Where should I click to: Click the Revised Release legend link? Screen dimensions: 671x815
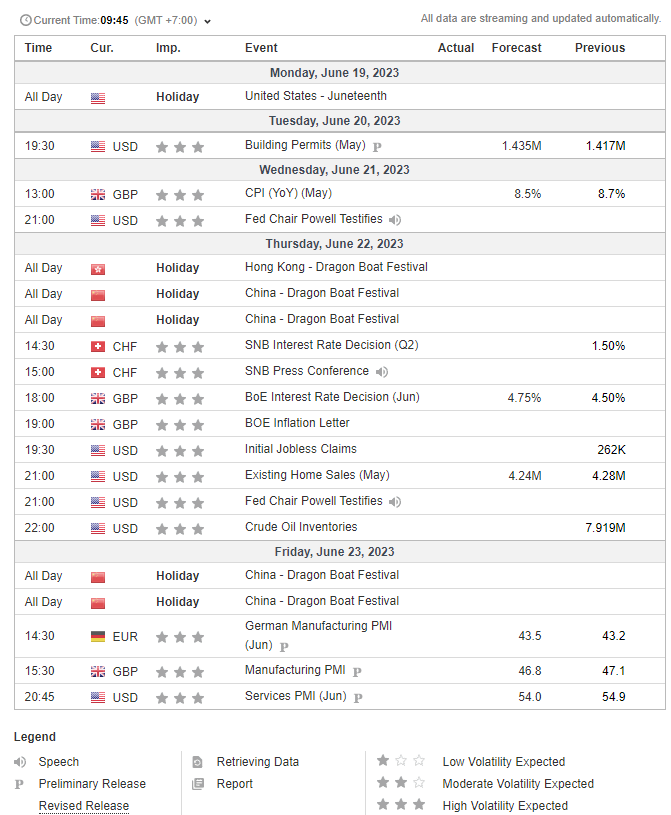pyautogui.click(x=84, y=806)
